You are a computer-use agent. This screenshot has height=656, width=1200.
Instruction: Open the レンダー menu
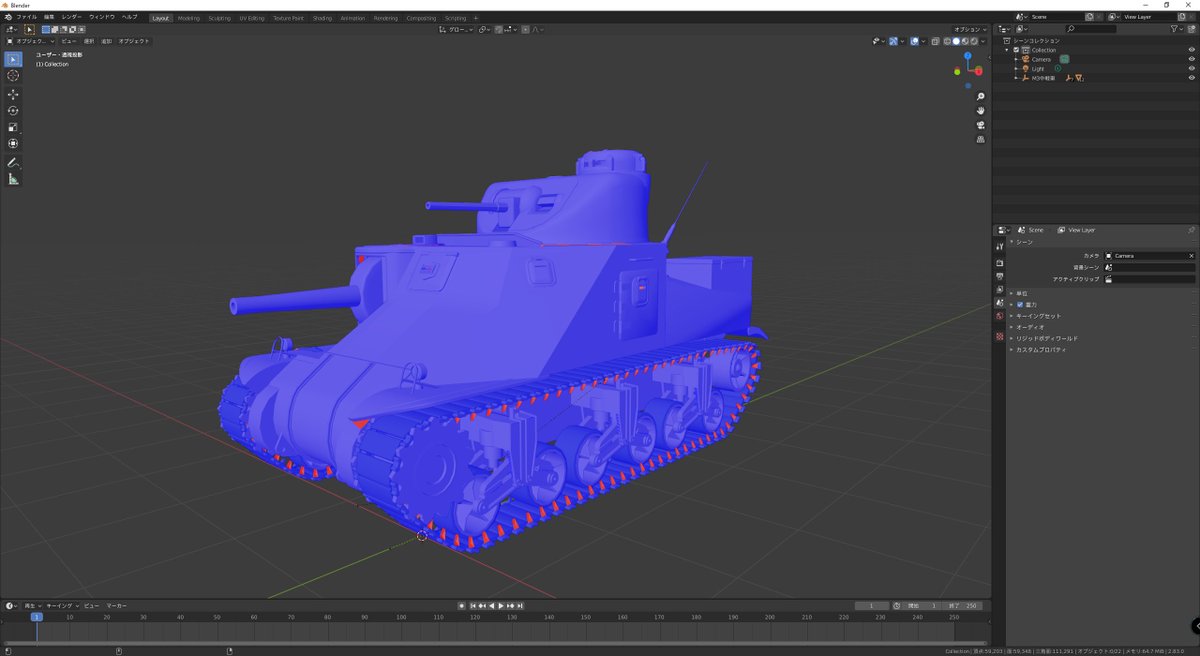pos(72,17)
